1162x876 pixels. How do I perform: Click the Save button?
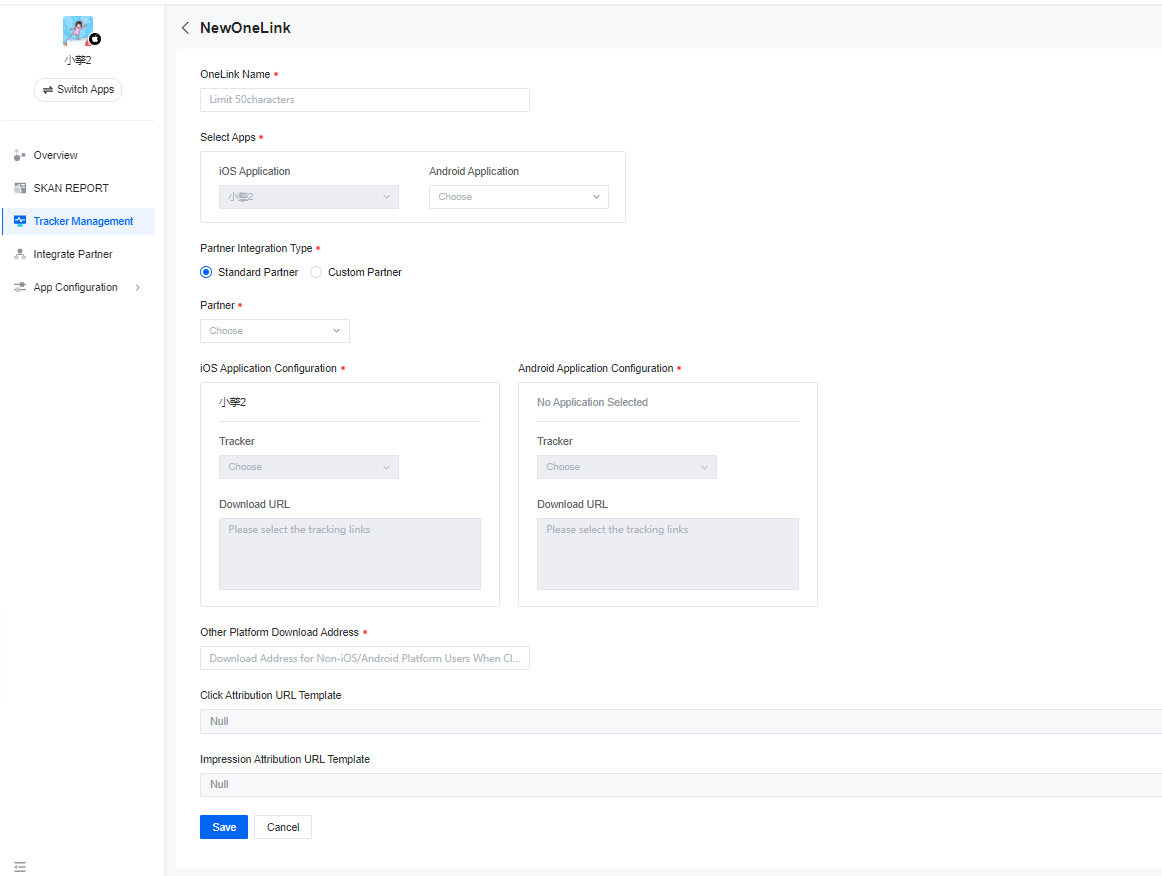[x=223, y=827]
